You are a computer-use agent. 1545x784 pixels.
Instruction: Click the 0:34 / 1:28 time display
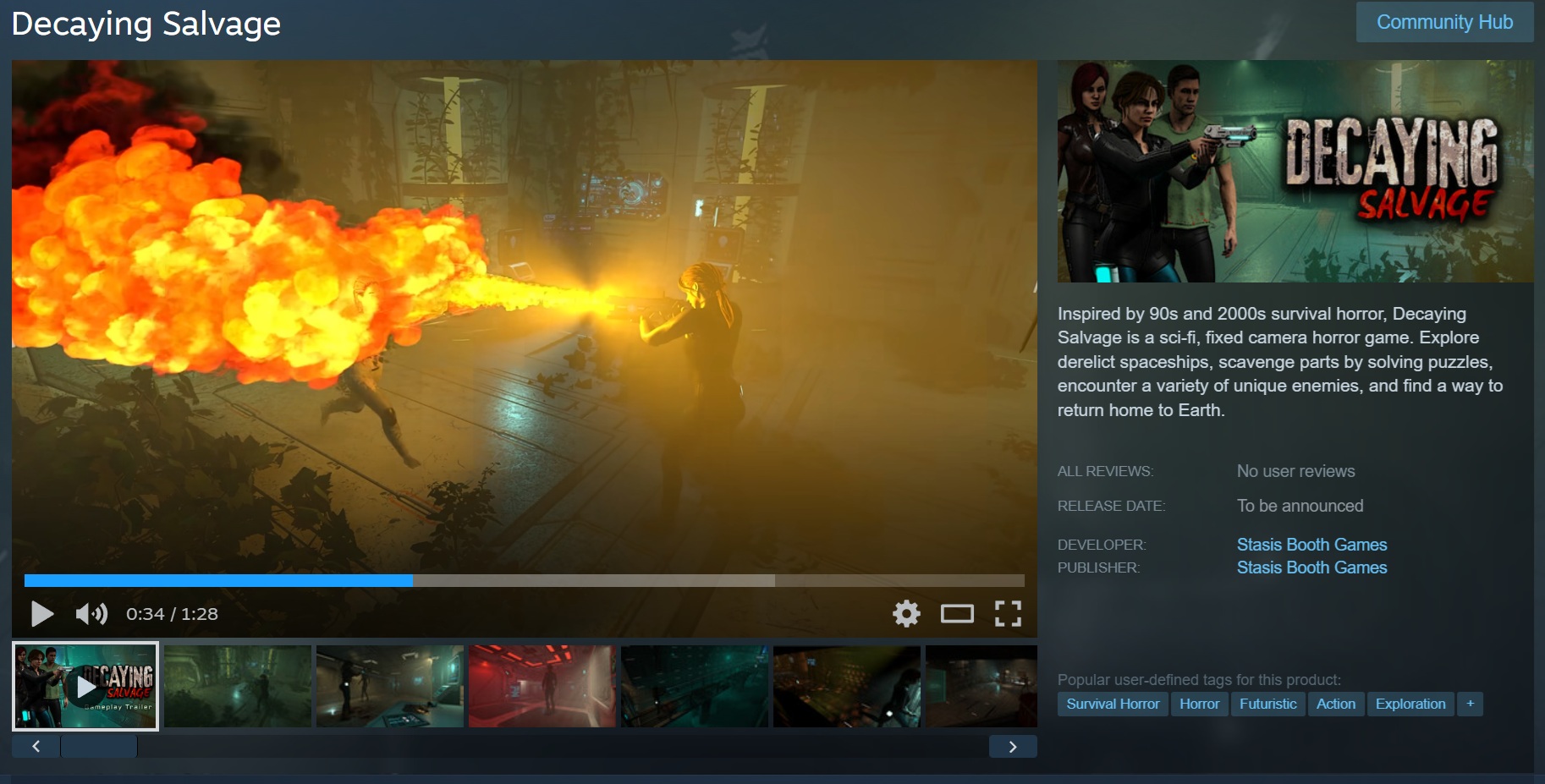pos(172,614)
